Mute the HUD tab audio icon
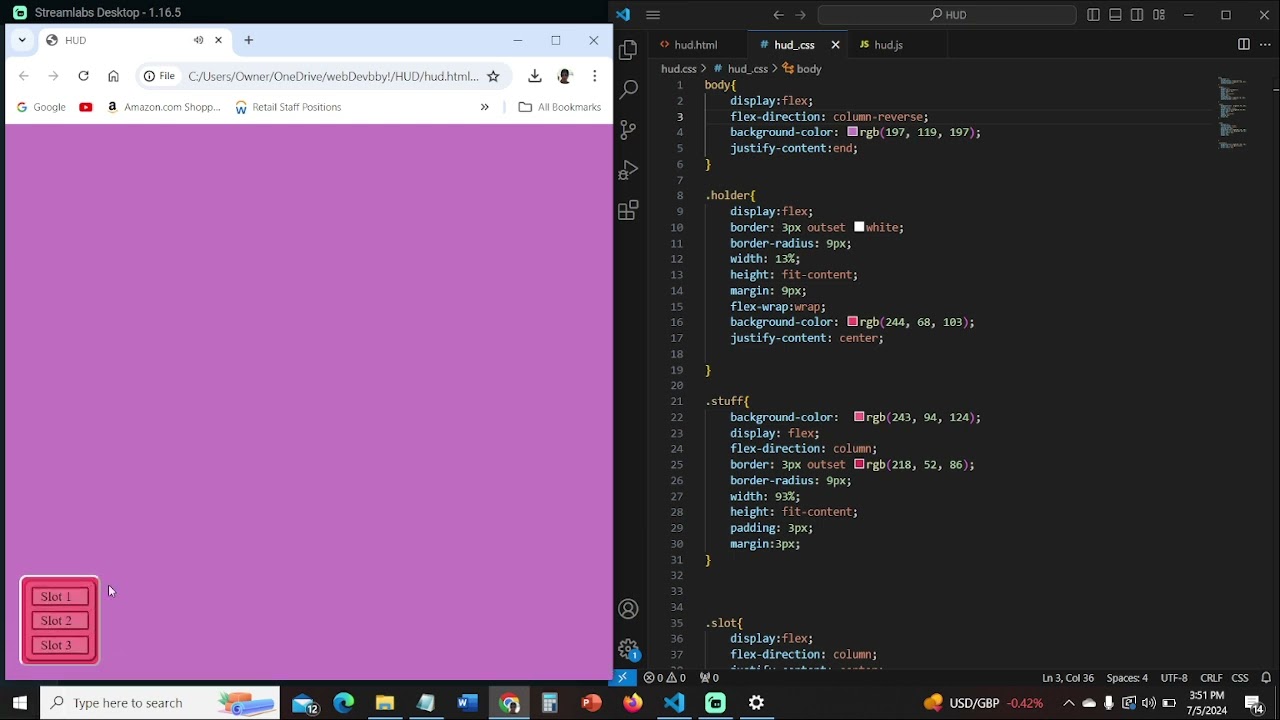1280x720 pixels. click(x=198, y=40)
